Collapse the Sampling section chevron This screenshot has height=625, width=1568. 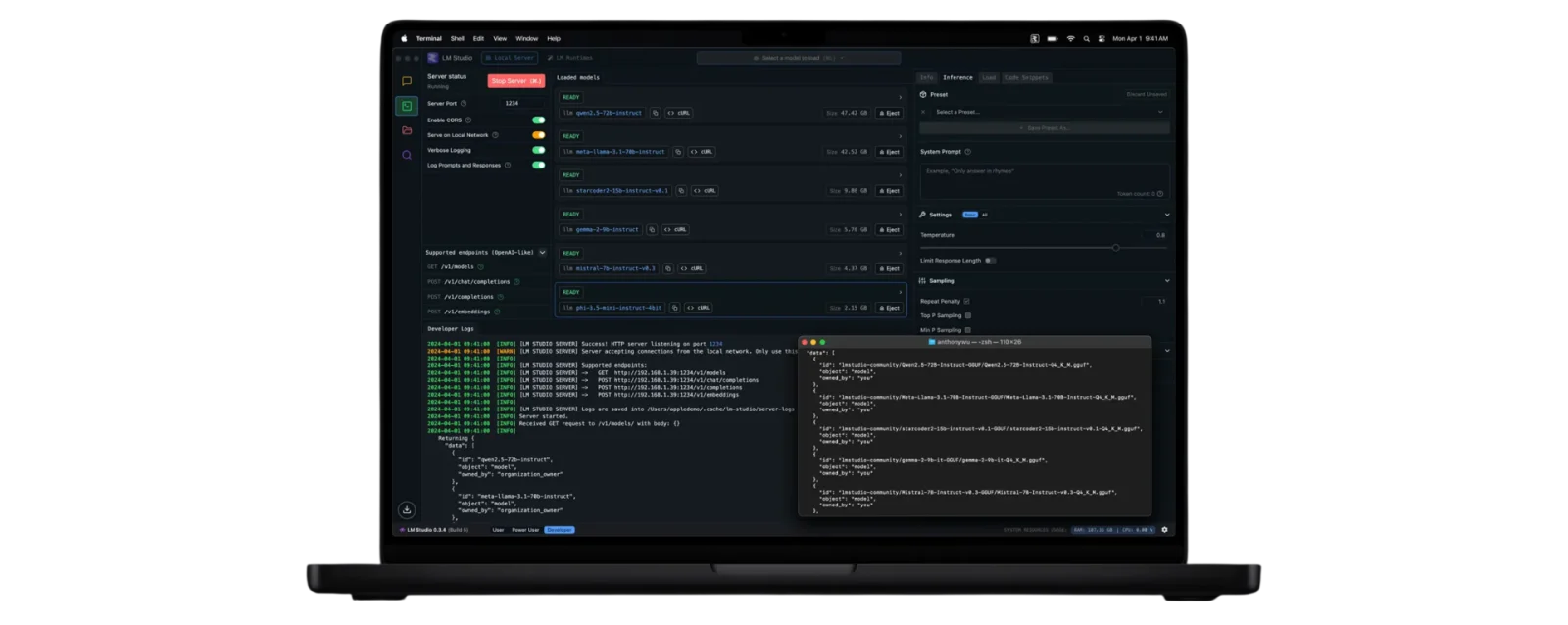[x=1166, y=281]
